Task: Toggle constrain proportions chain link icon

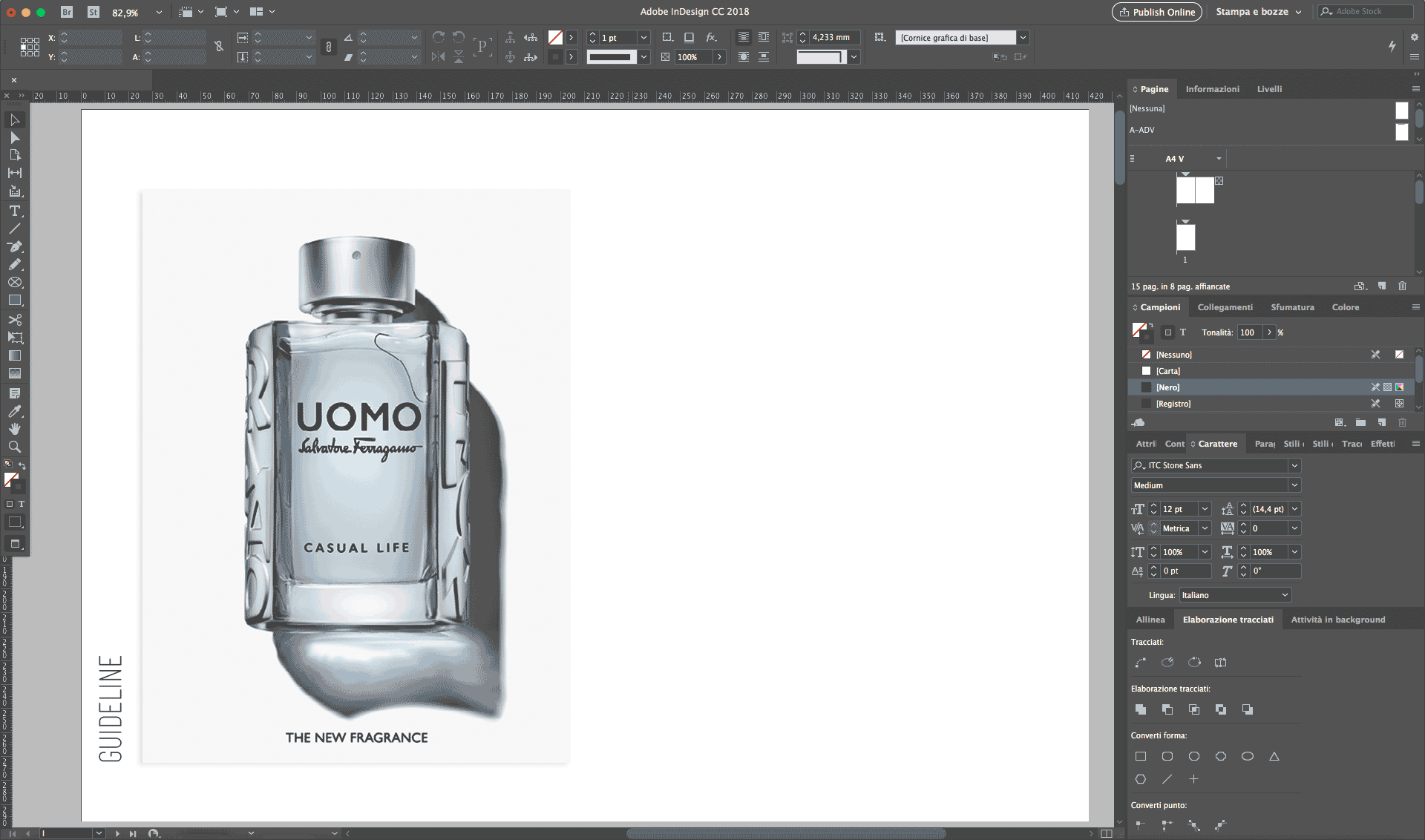Action: click(329, 47)
